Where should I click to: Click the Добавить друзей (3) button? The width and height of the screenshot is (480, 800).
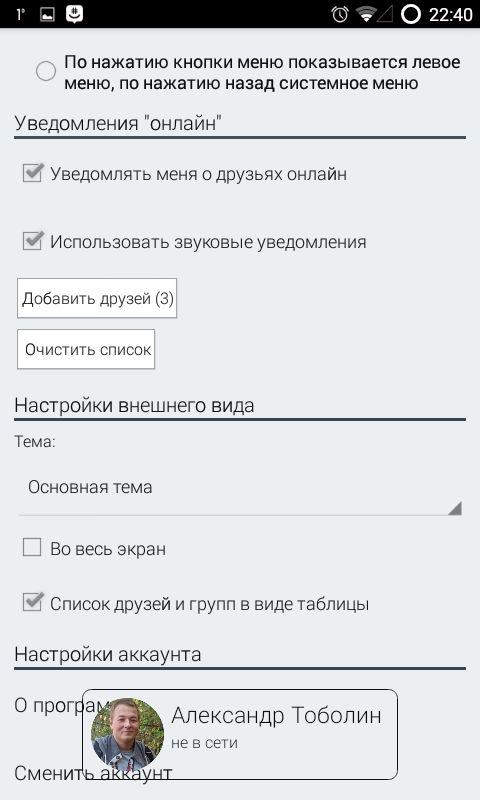pos(97,298)
